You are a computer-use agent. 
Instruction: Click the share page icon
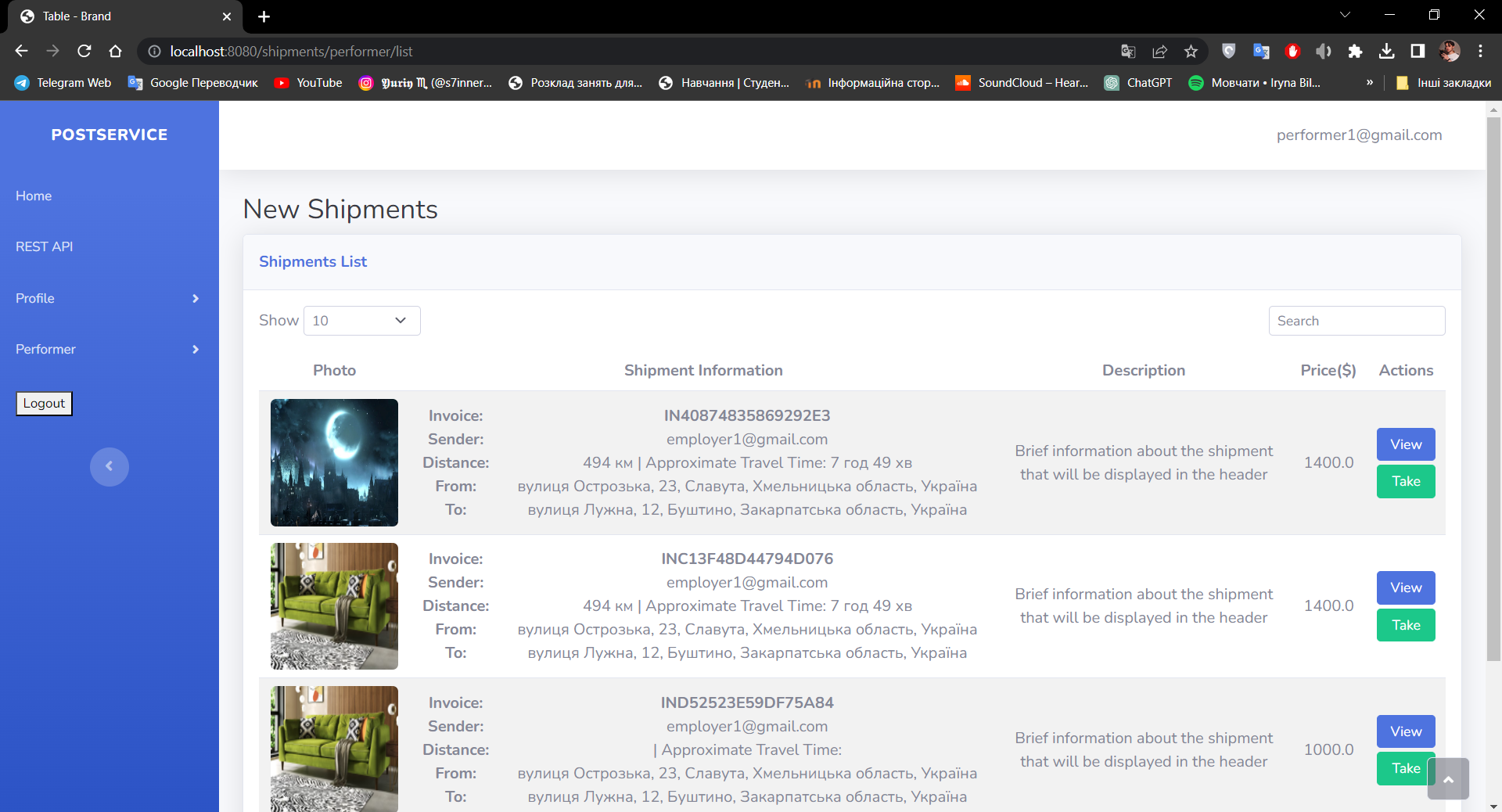click(1159, 51)
